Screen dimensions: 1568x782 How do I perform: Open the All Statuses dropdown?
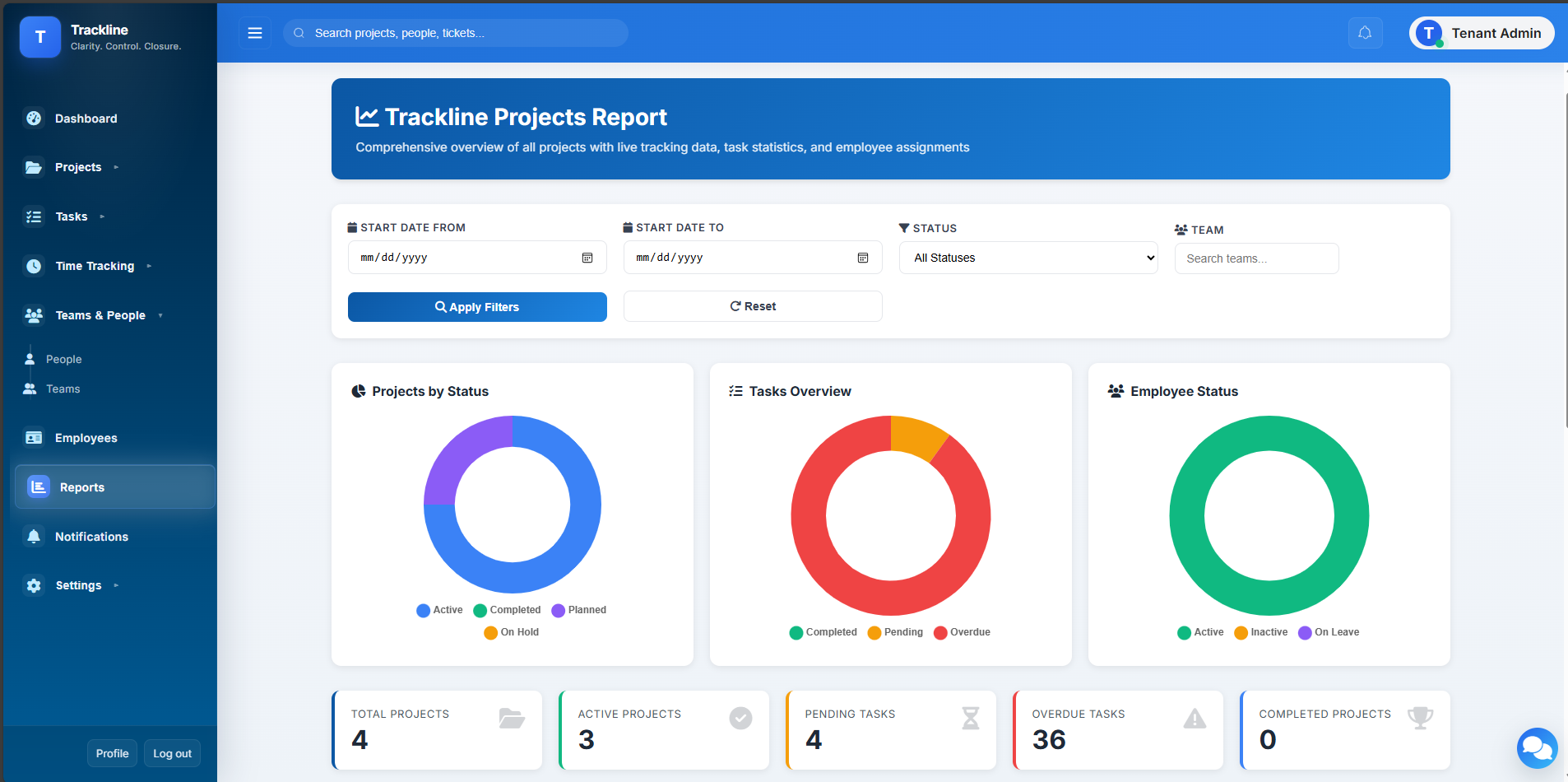click(1028, 258)
